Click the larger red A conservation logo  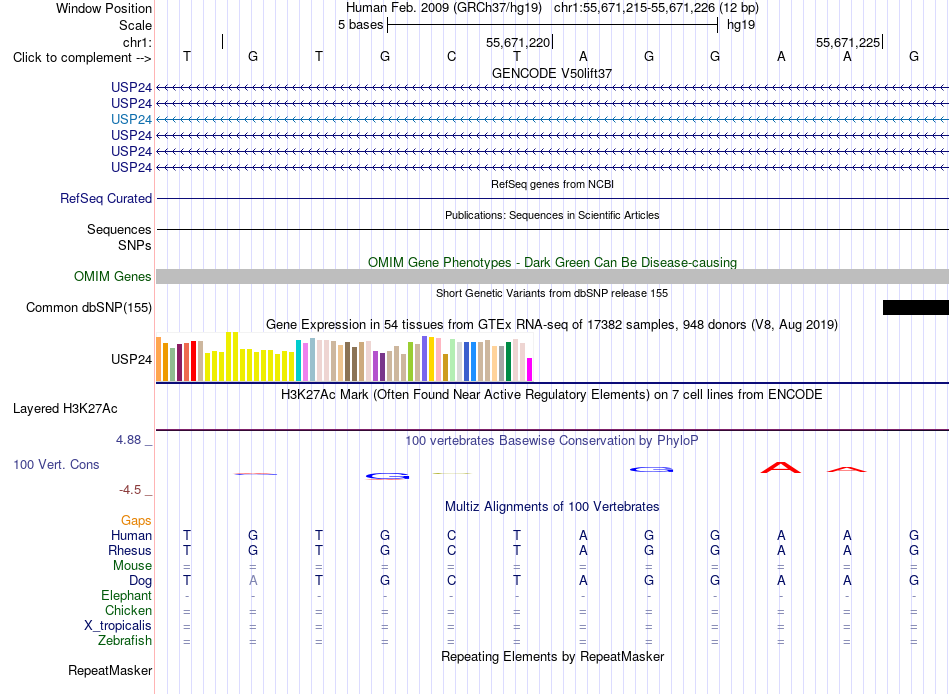click(x=781, y=467)
